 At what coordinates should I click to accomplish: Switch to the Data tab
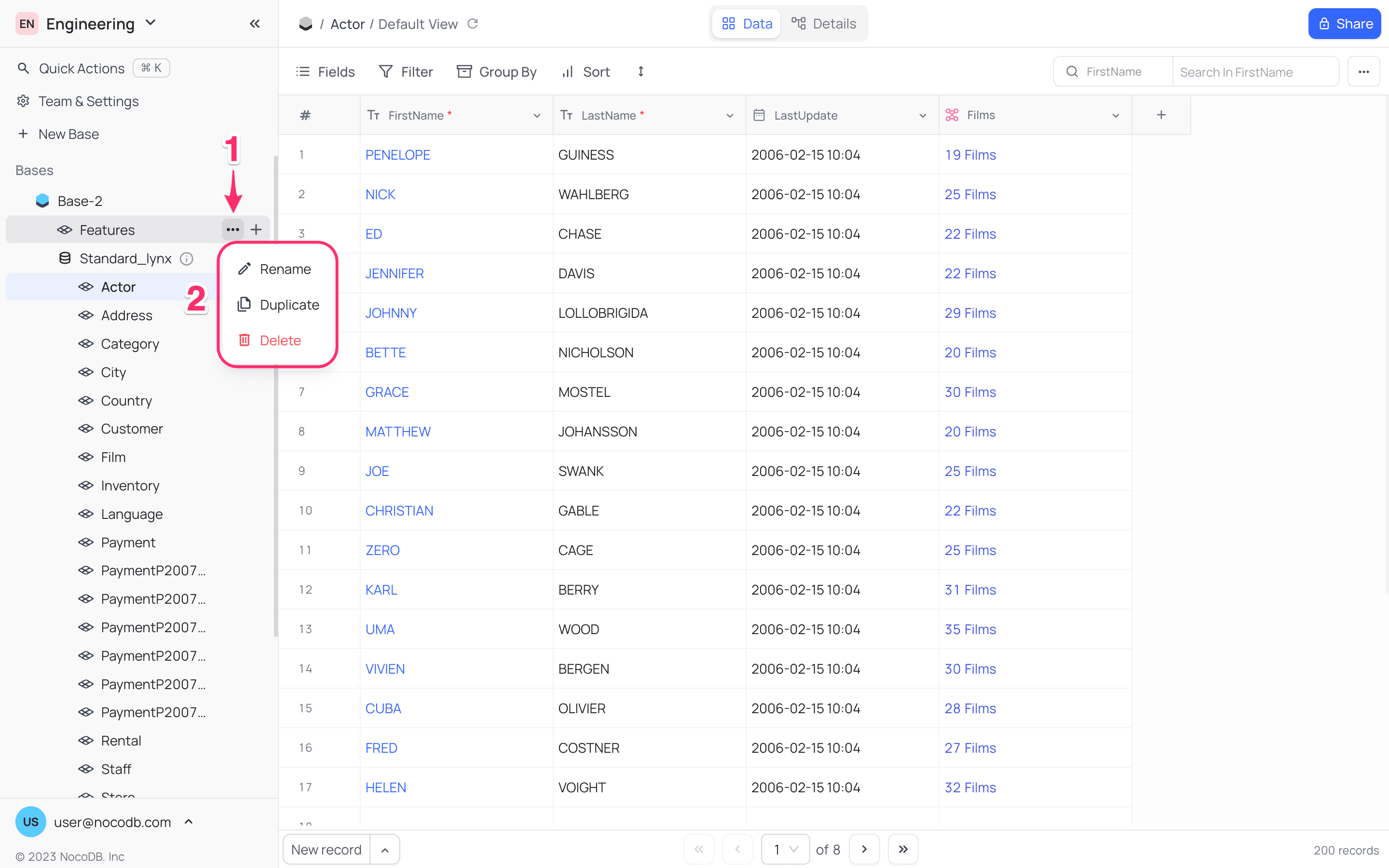point(746,24)
